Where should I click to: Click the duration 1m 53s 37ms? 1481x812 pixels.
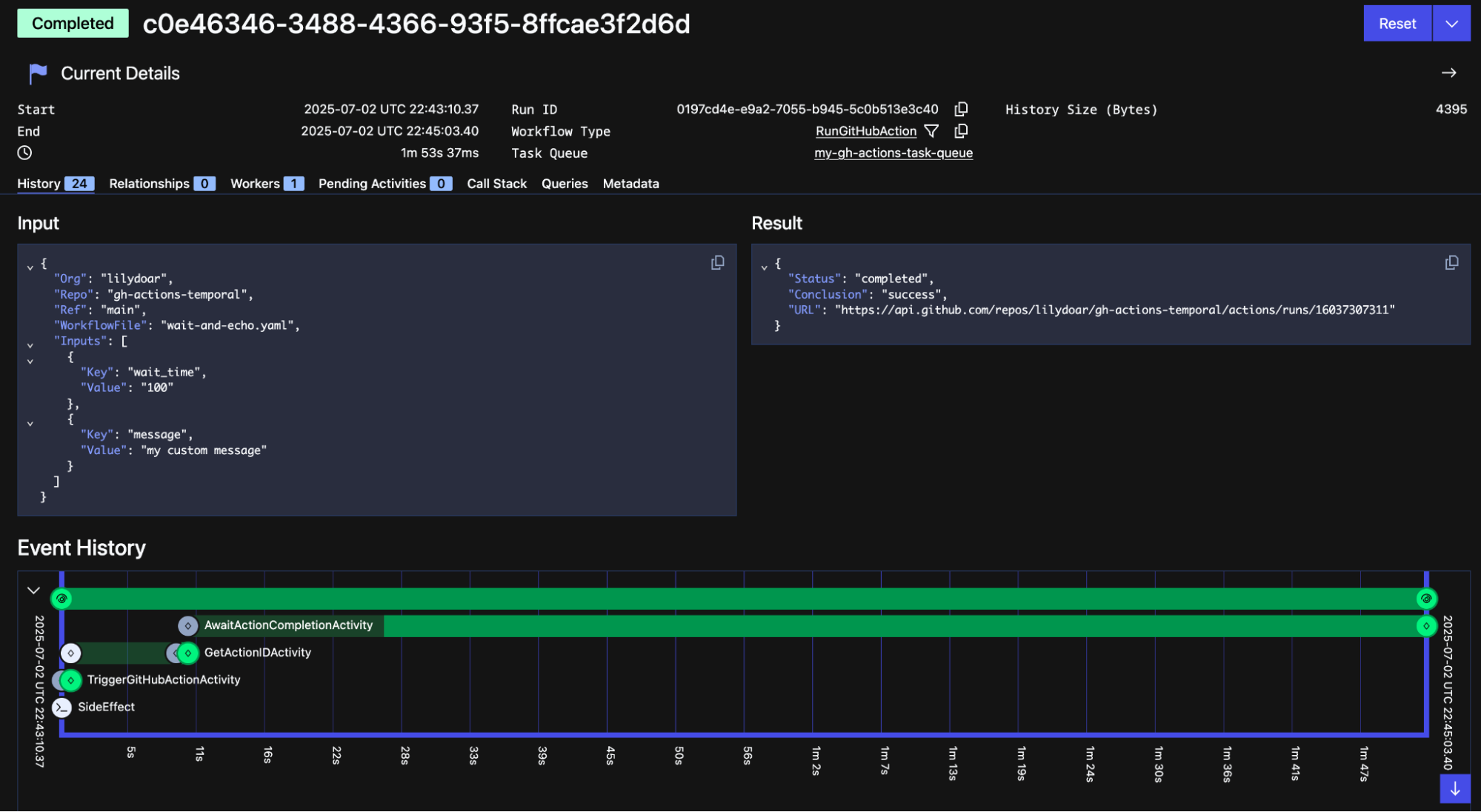439,153
